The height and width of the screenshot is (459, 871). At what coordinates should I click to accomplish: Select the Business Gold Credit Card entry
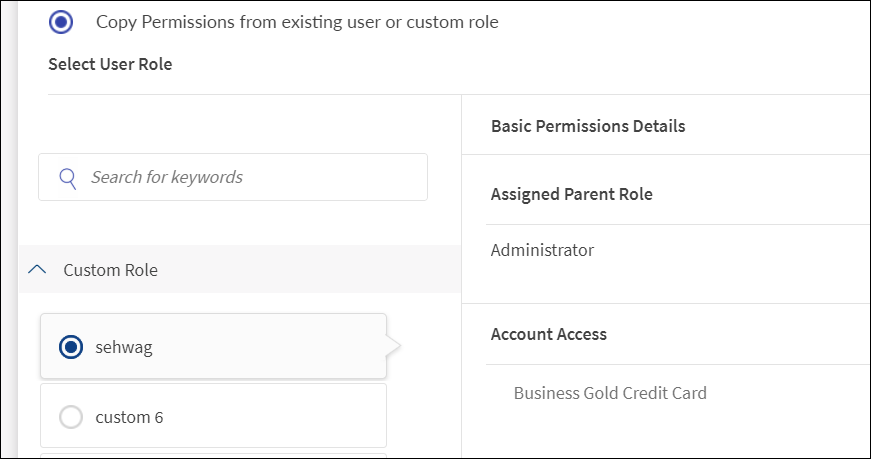point(610,393)
